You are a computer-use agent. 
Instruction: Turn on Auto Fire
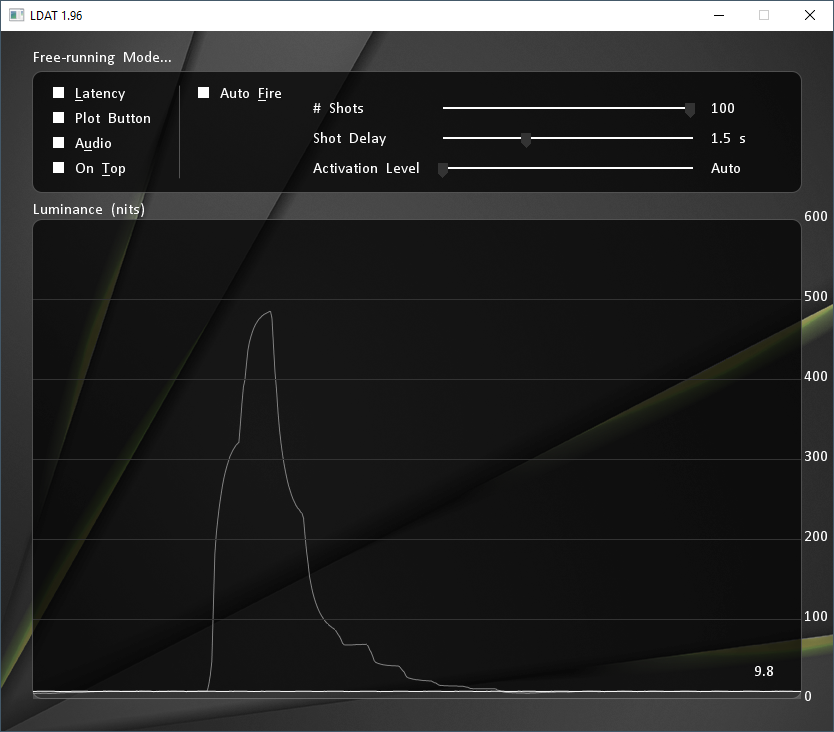(x=204, y=93)
